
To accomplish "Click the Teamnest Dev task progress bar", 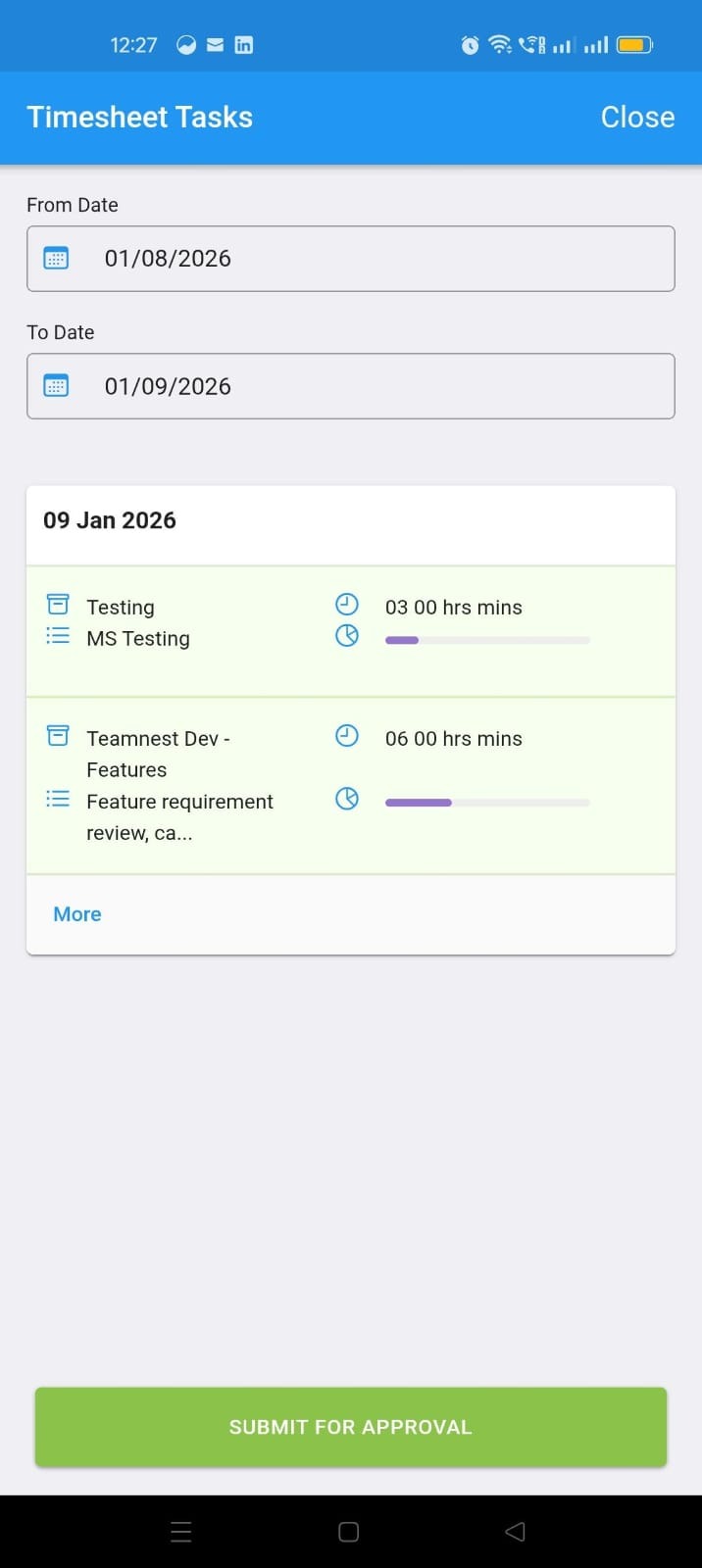I will pyautogui.click(x=487, y=803).
